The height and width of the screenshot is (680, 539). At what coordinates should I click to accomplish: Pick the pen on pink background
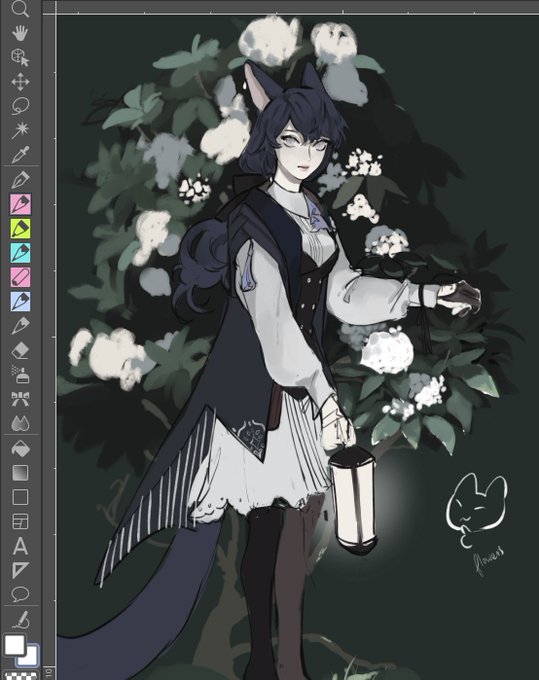click(20, 204)
